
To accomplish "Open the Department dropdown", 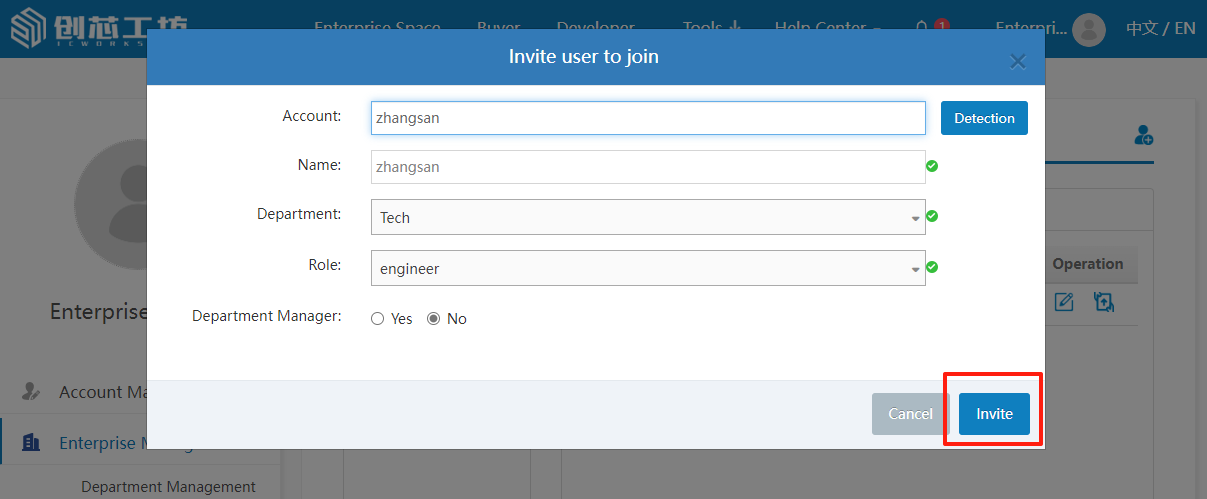I will click(x=647, y=217).
